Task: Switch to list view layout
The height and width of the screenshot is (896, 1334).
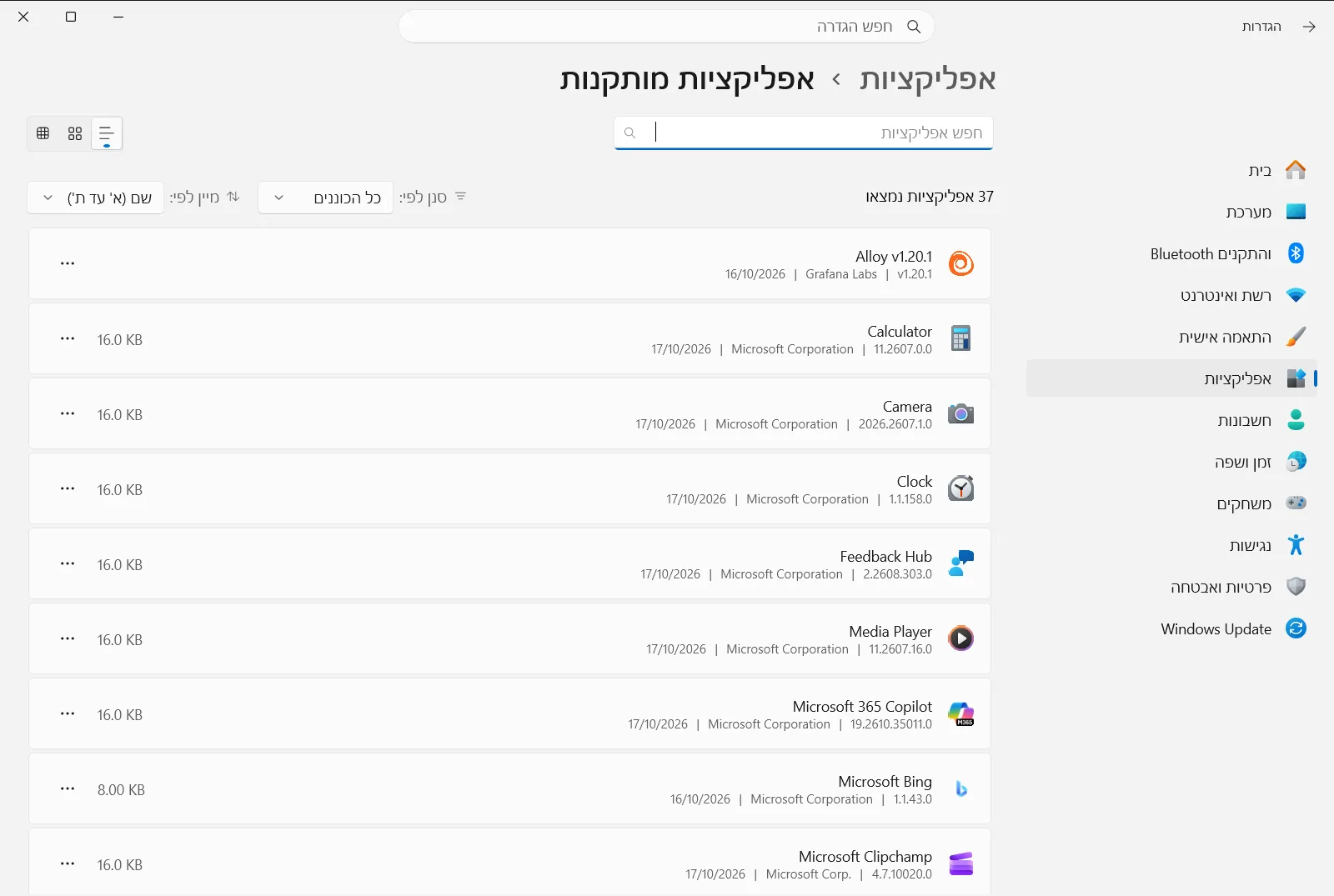Action: click(107, 133)
